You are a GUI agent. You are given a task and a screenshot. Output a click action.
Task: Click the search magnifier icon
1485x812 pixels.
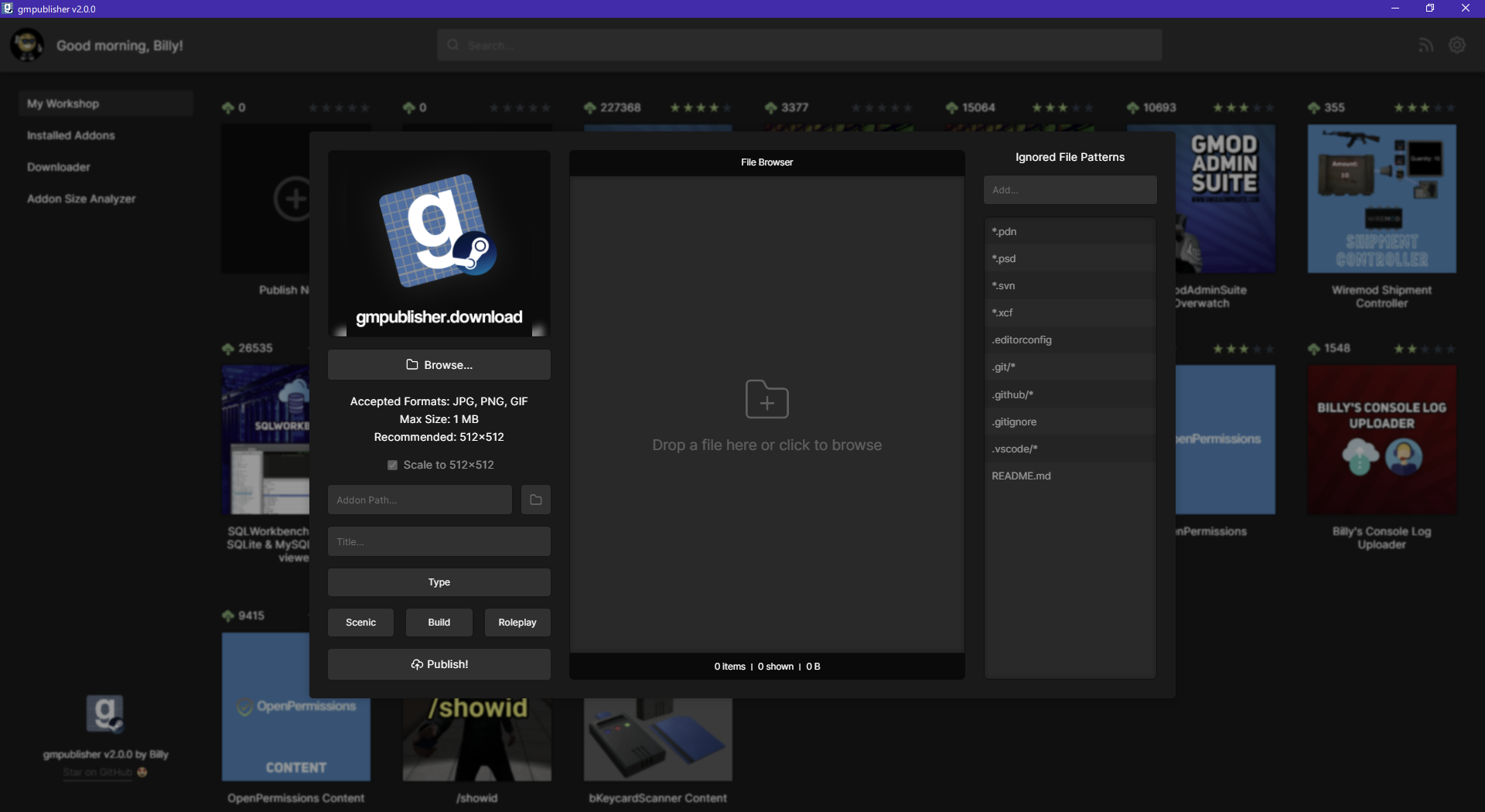tap(452, 44)
